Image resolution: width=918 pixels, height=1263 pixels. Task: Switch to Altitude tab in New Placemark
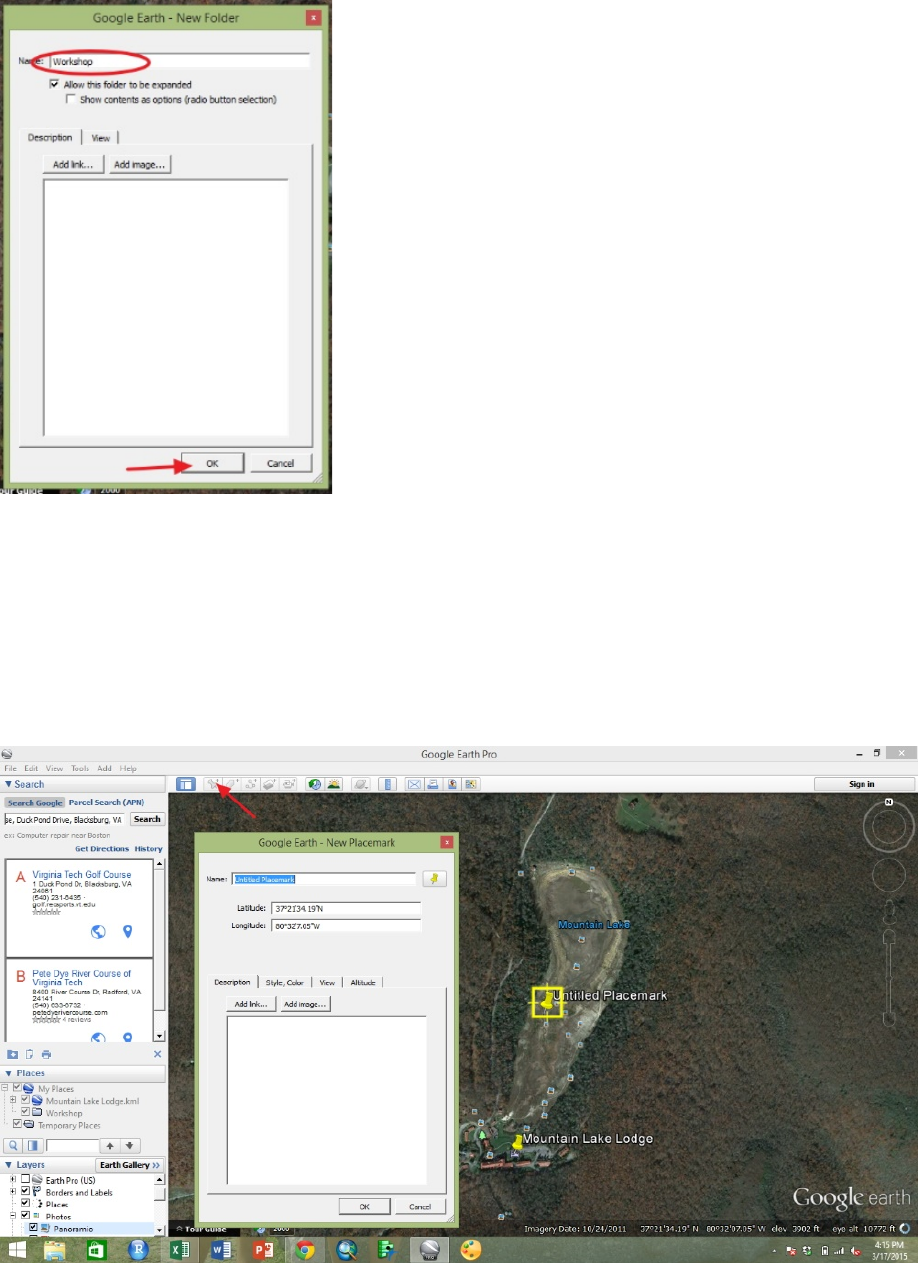[363, 983]
